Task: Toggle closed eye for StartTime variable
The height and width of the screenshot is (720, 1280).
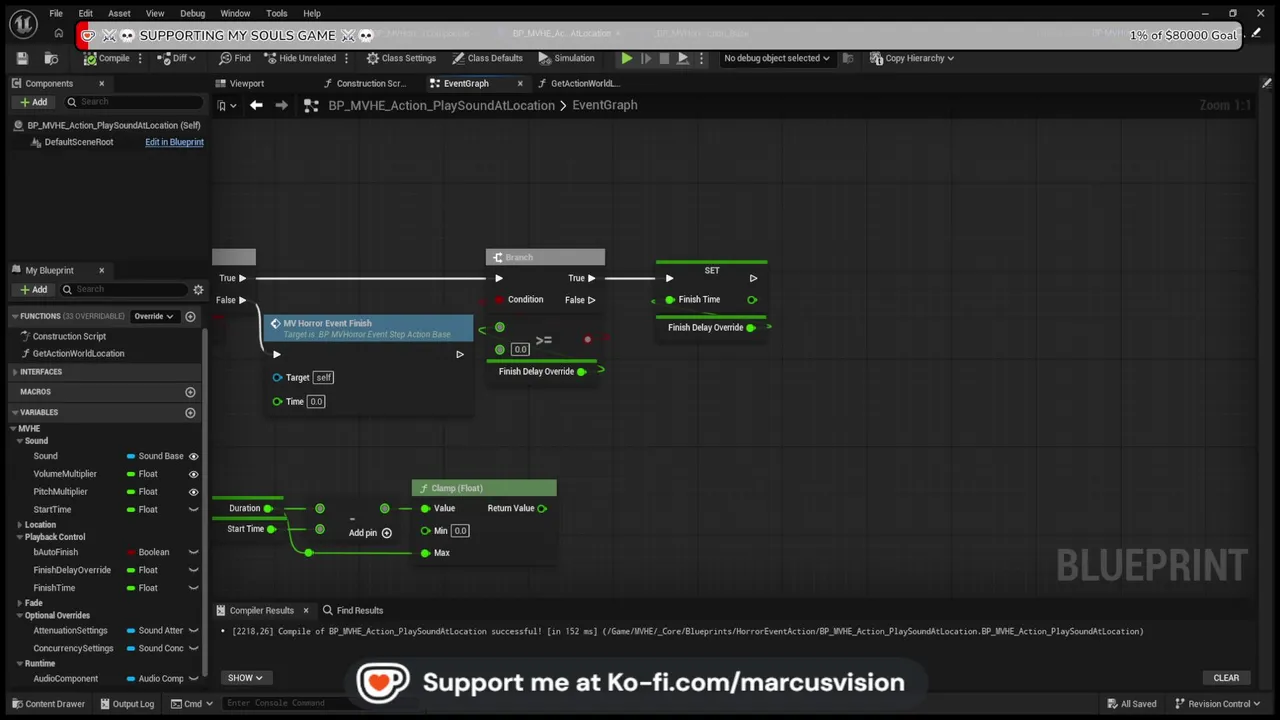Action: point(194,510)
